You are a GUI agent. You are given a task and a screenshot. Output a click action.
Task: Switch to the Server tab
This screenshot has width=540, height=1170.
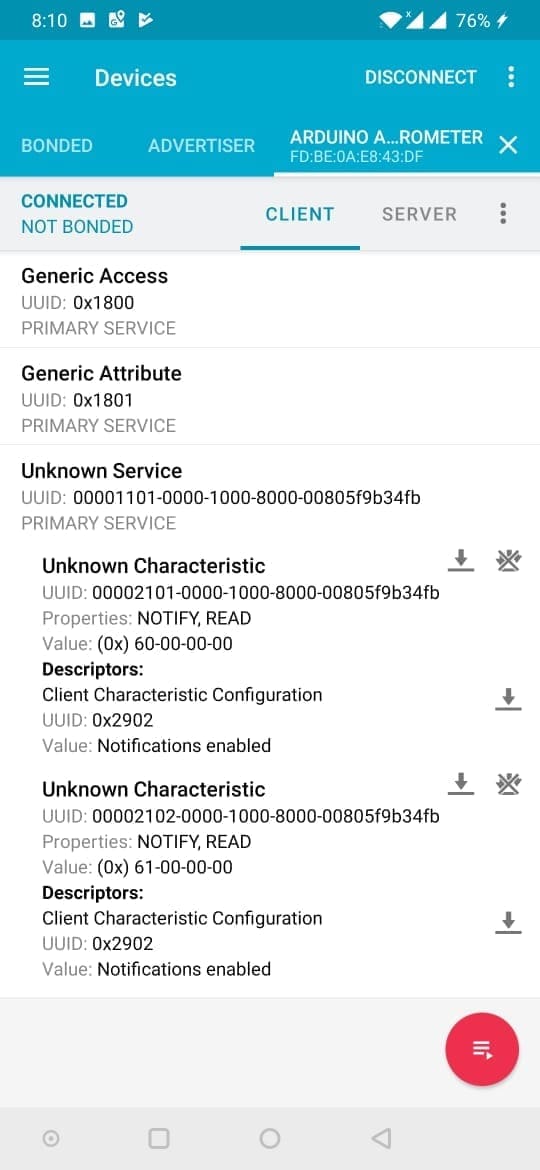pyautogui.click(x=419, y=214)
